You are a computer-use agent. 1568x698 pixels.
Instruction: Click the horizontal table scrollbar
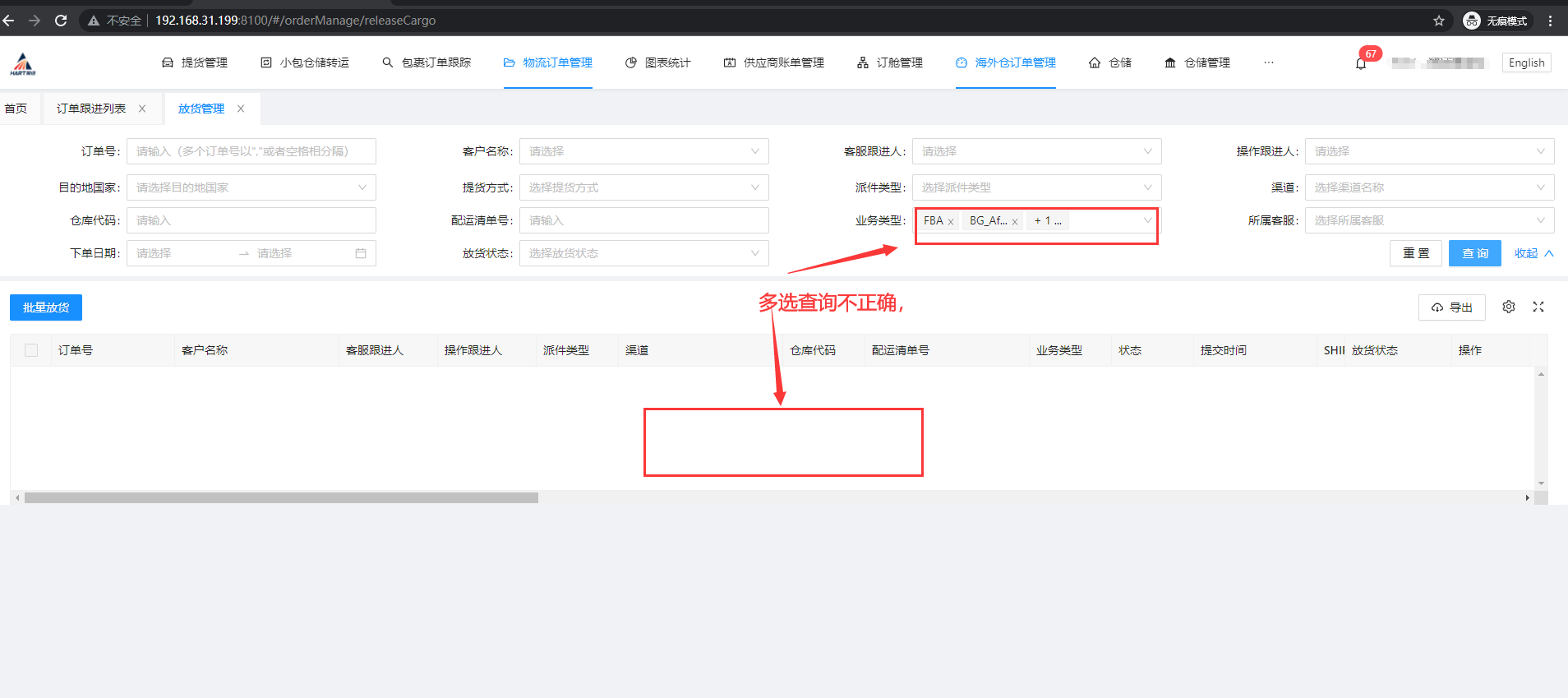281,497
